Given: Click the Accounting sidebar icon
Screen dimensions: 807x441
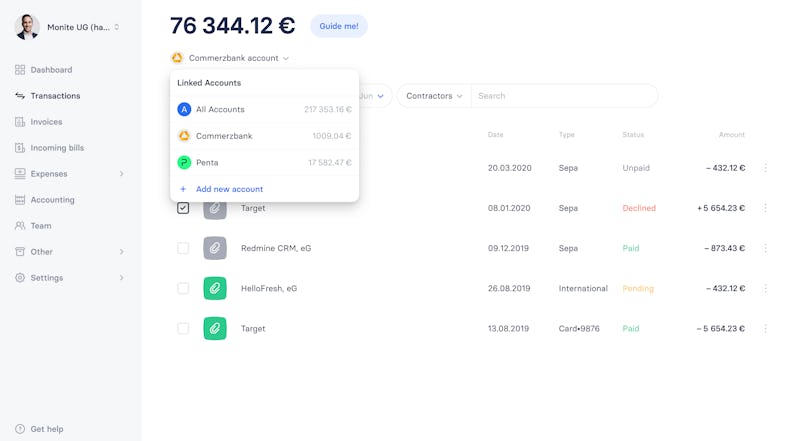Looking at the screenshot, I should pyautogui.click(x=20, y=200).
